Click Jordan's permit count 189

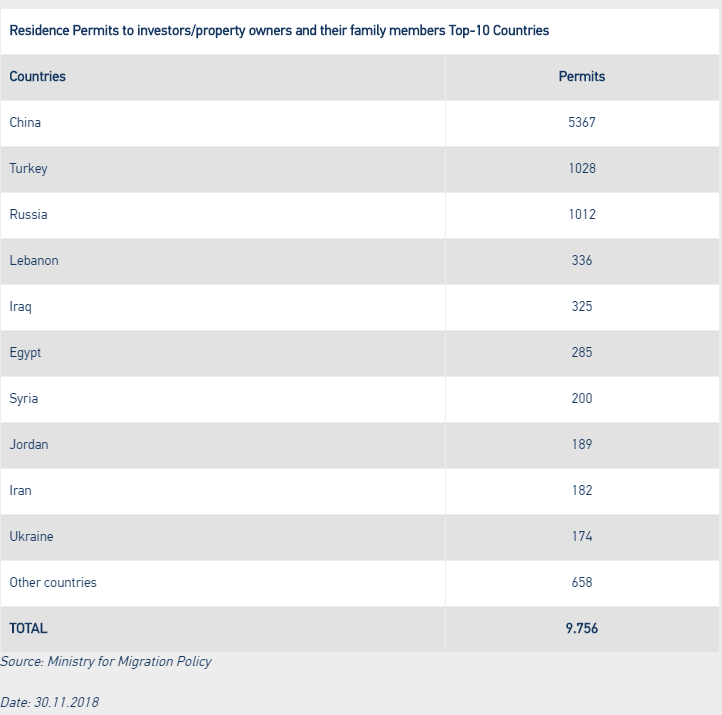point(581,444)
